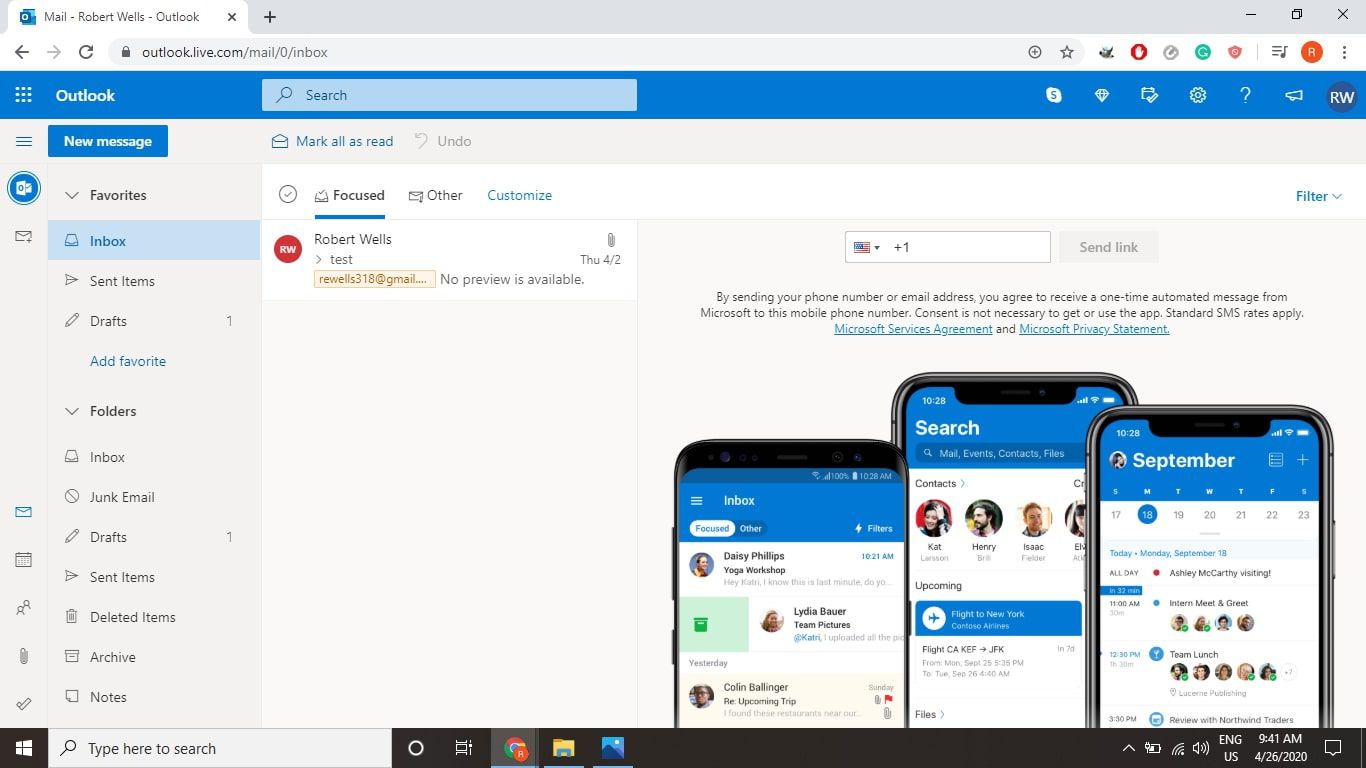Open a new browser tab

click(270, 17)
